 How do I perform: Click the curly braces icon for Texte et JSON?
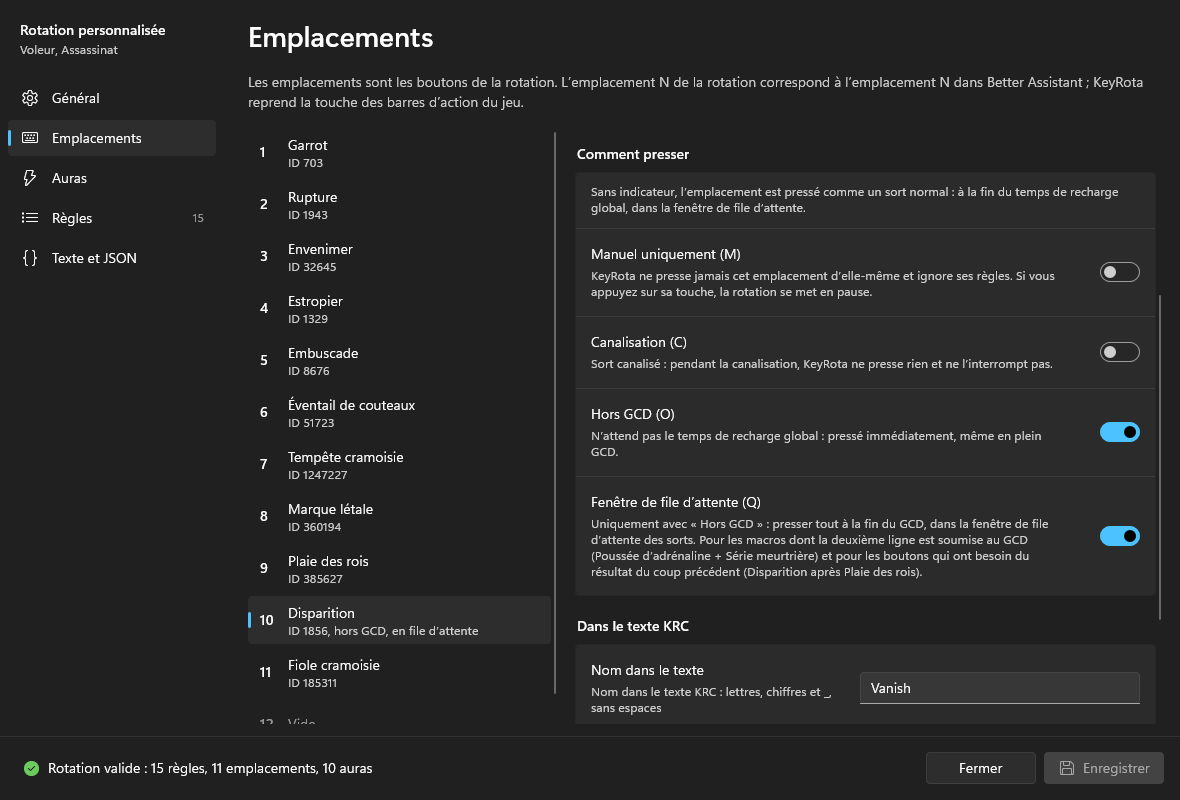coord(30,257)
